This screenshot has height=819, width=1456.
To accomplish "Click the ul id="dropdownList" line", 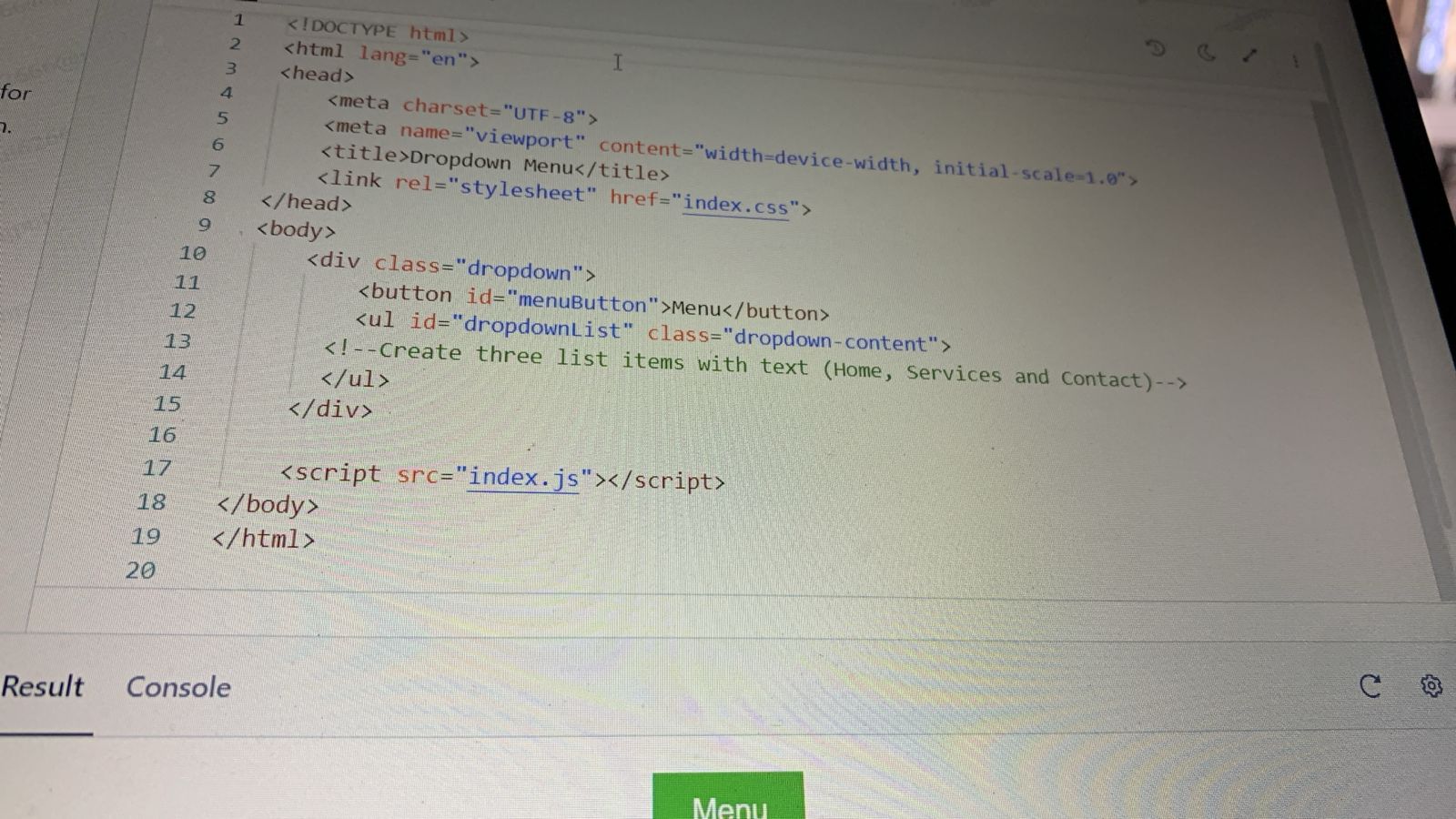I will (652, 332).
